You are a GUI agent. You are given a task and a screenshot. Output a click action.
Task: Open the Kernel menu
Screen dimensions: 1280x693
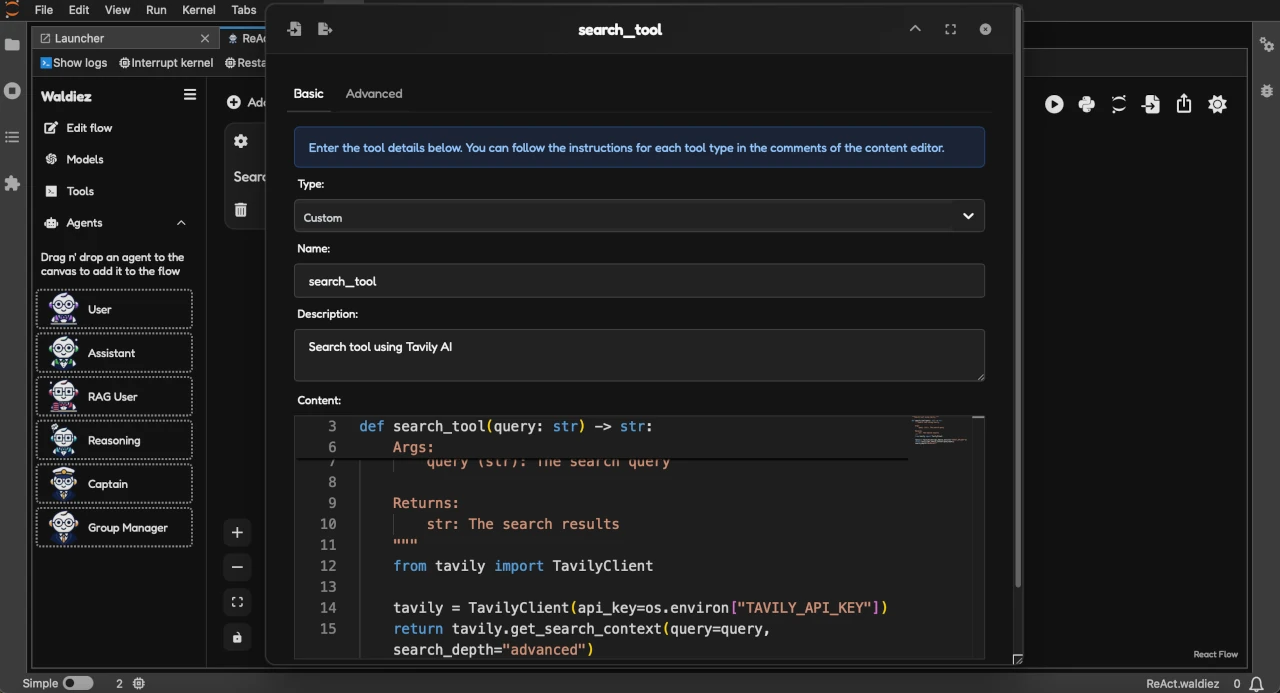point(198,10)
